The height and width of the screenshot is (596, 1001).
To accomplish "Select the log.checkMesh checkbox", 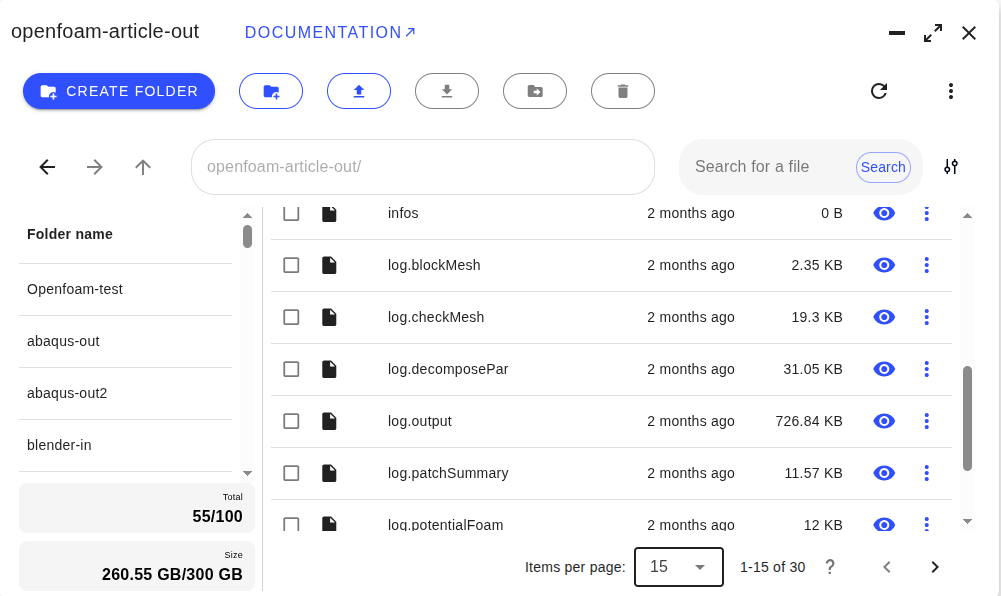I will (291, 317).
